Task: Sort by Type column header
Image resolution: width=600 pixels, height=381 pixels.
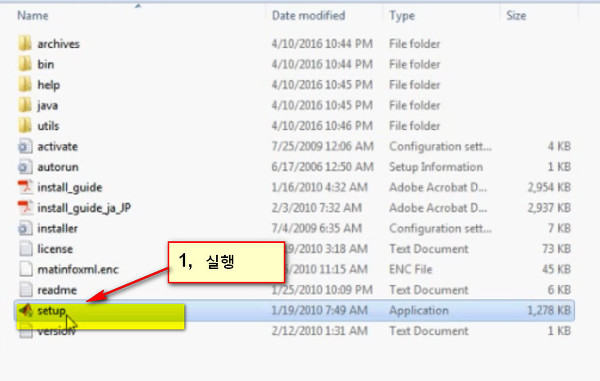Action: 402,16
